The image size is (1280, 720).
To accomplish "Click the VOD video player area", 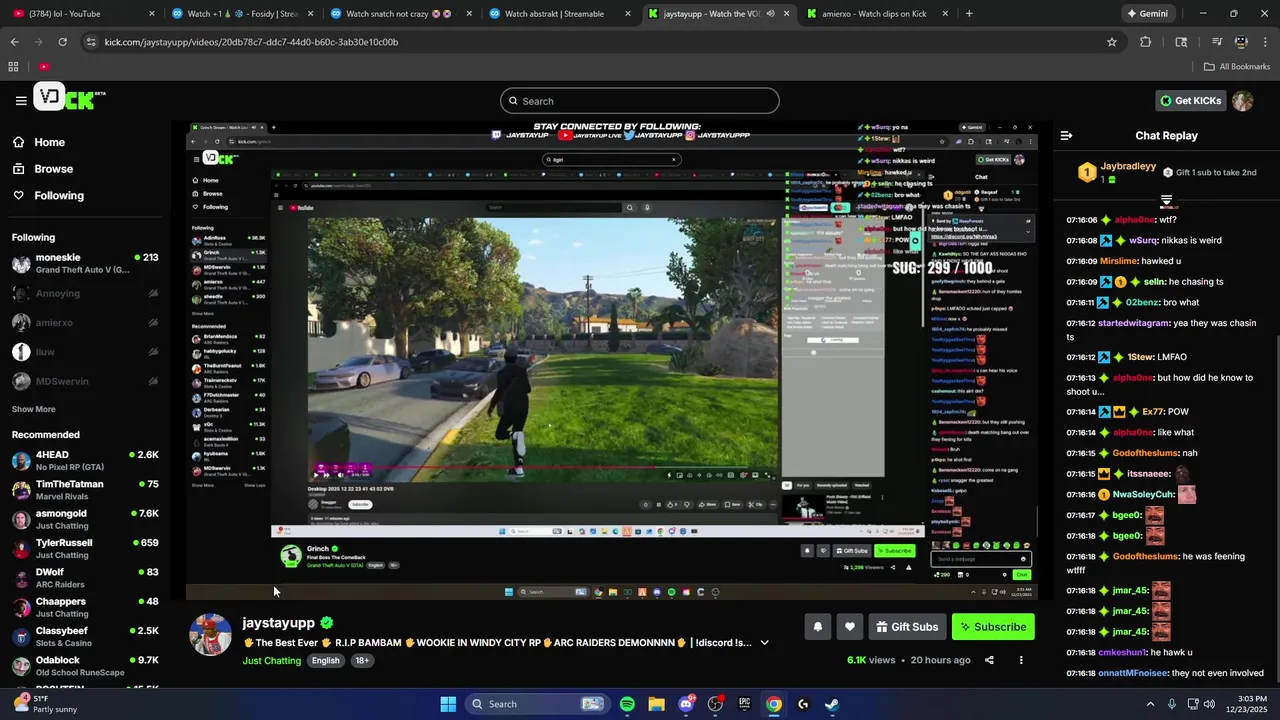I will pos(611,360).
